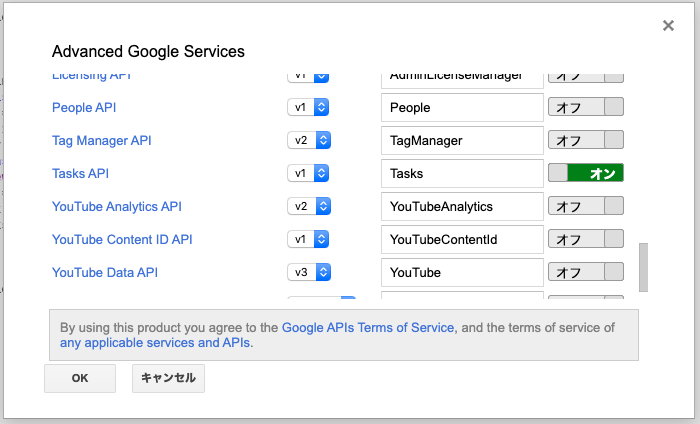The width and height of the screenshot is (700, 424).
Task: Open People API version dropdown
Action: click(x=308, y=107)
